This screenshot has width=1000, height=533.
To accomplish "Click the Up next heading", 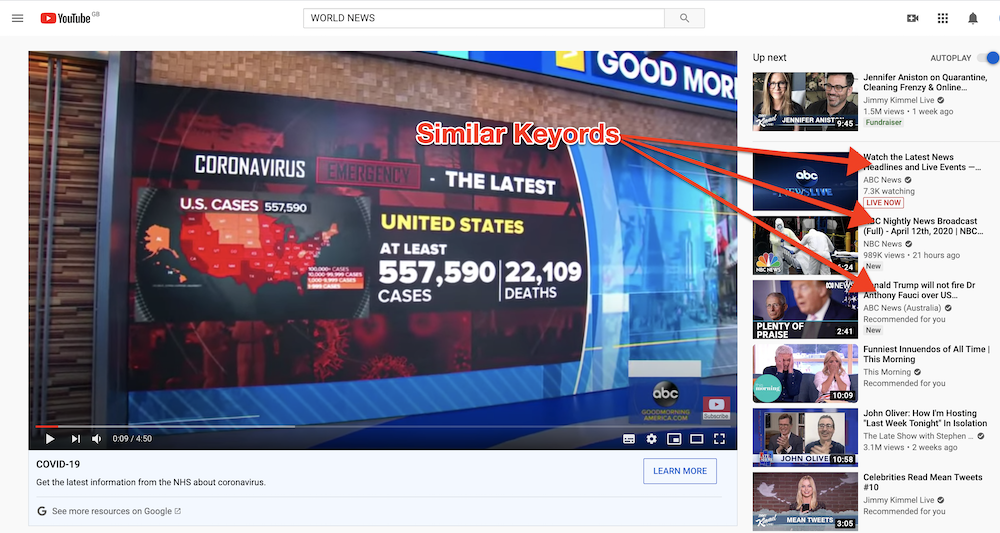I will point(769,57).
